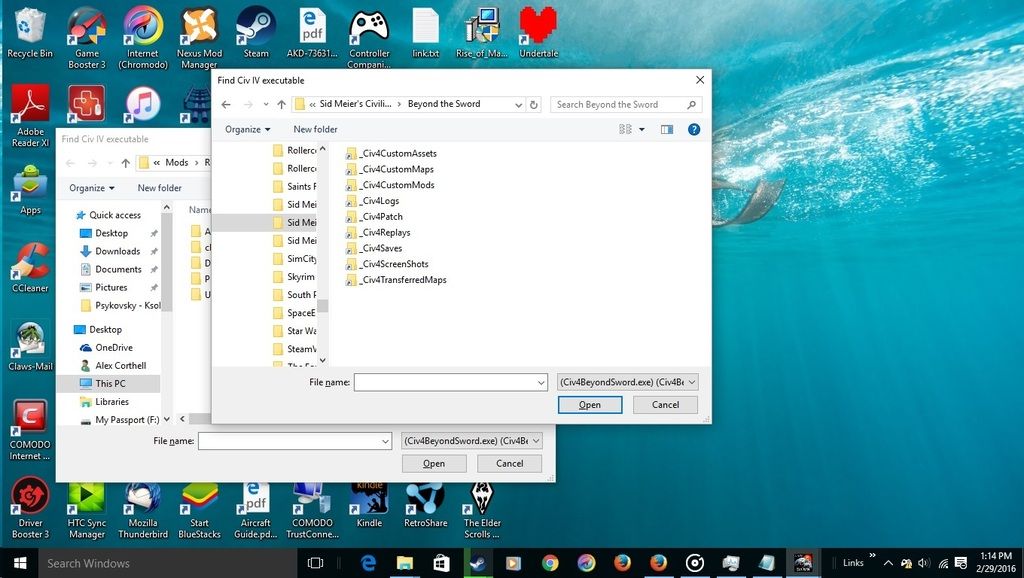This screenshot has width=1024, height=578.
Task: Open the file type filter in Mods dialog
Action: (x=472, y=441)
